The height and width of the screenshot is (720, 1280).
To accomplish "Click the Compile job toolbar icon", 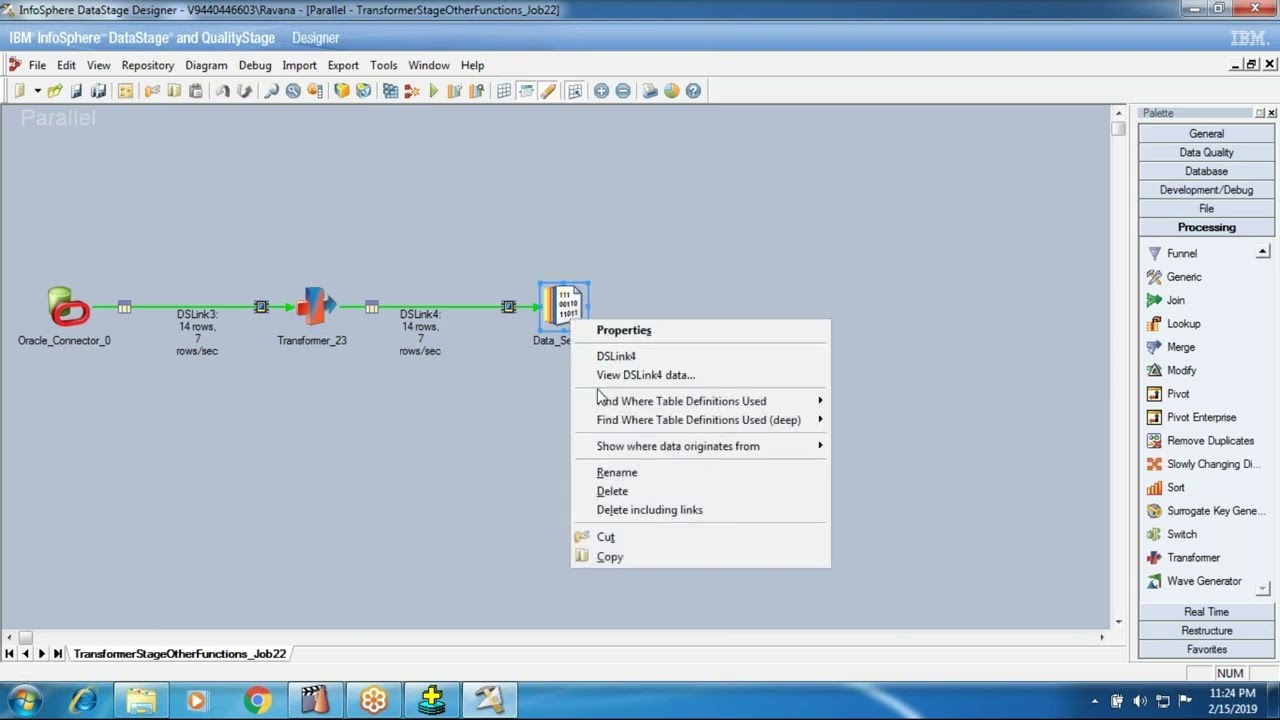I will [x=390, y=91].
